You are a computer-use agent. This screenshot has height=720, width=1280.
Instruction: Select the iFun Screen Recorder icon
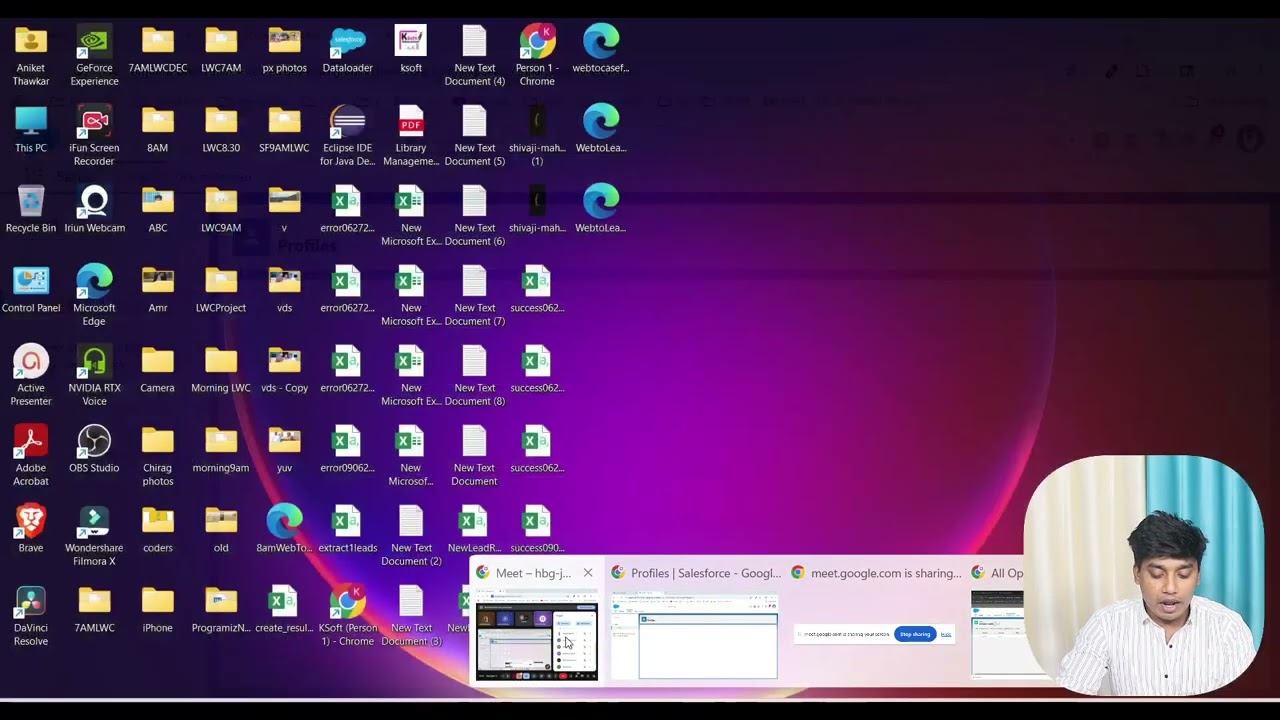(x=94, y=136)
